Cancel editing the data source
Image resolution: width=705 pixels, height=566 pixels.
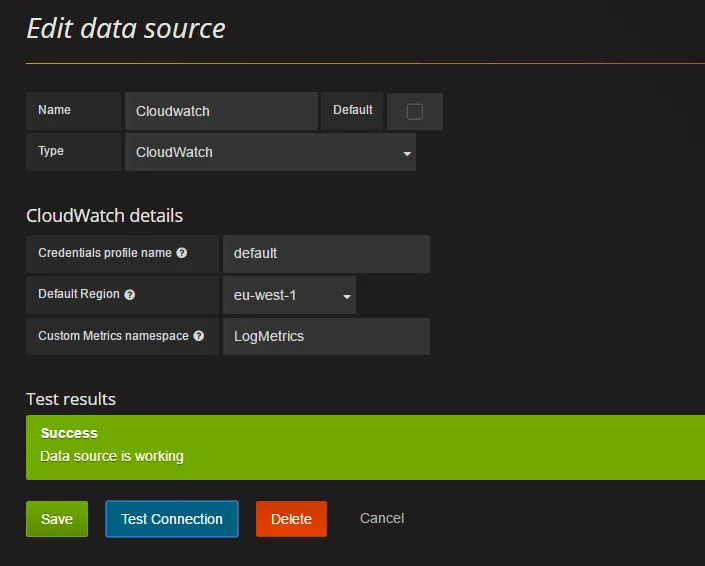382,518
